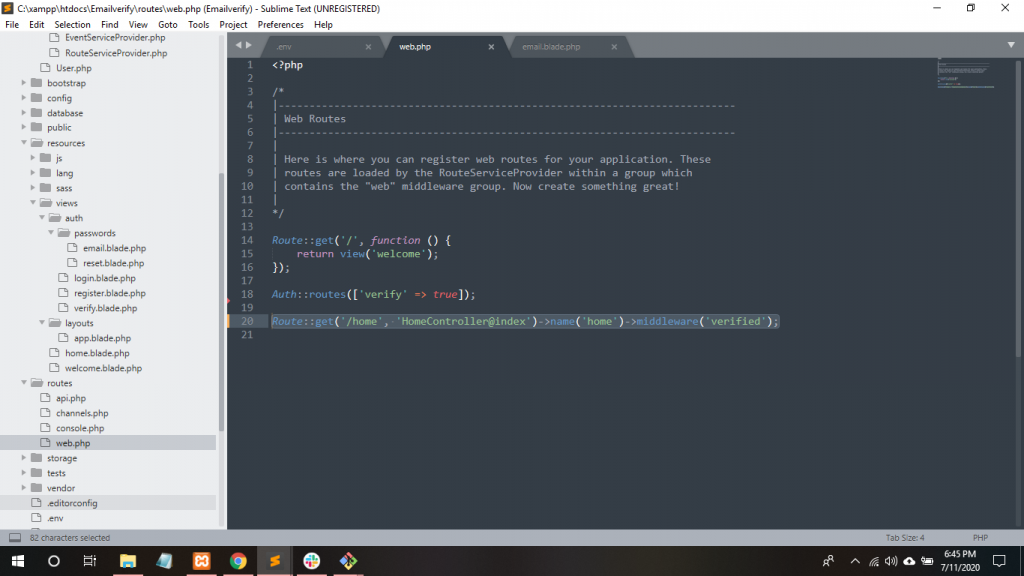Expand the vendor folder
Screen dimensions: 1024x576
point(24,488)
